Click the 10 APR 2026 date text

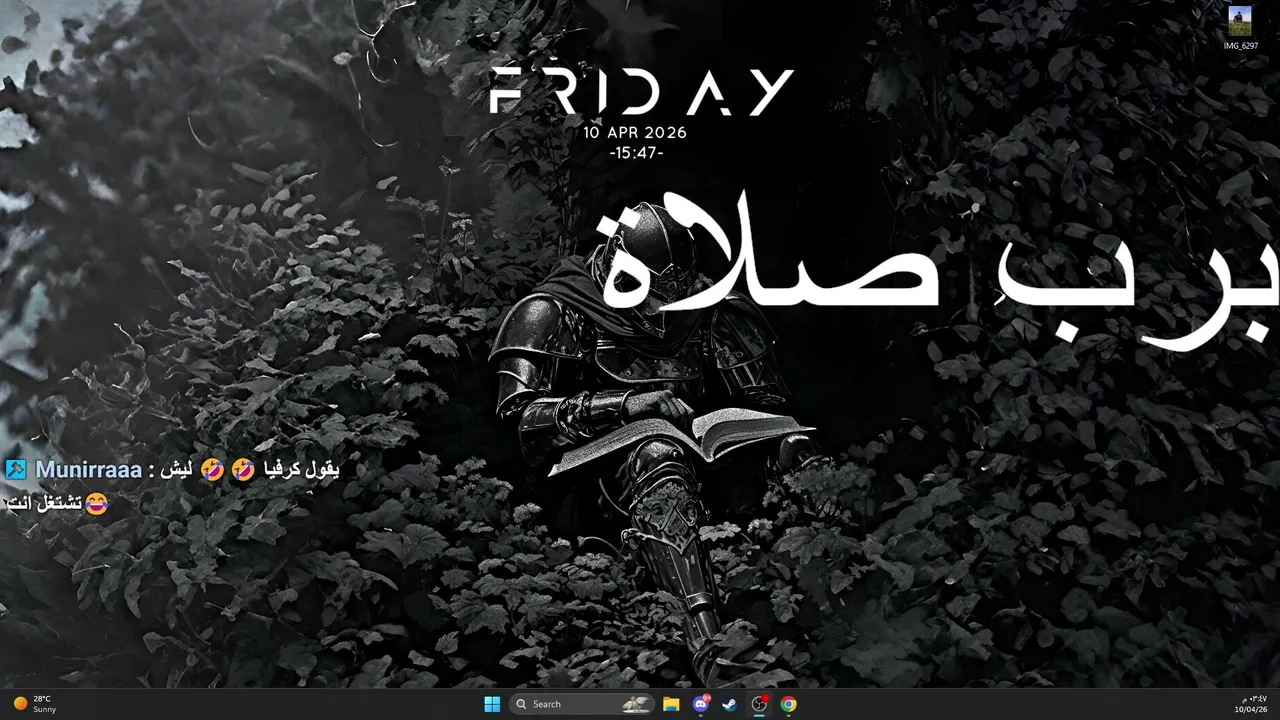636,132
